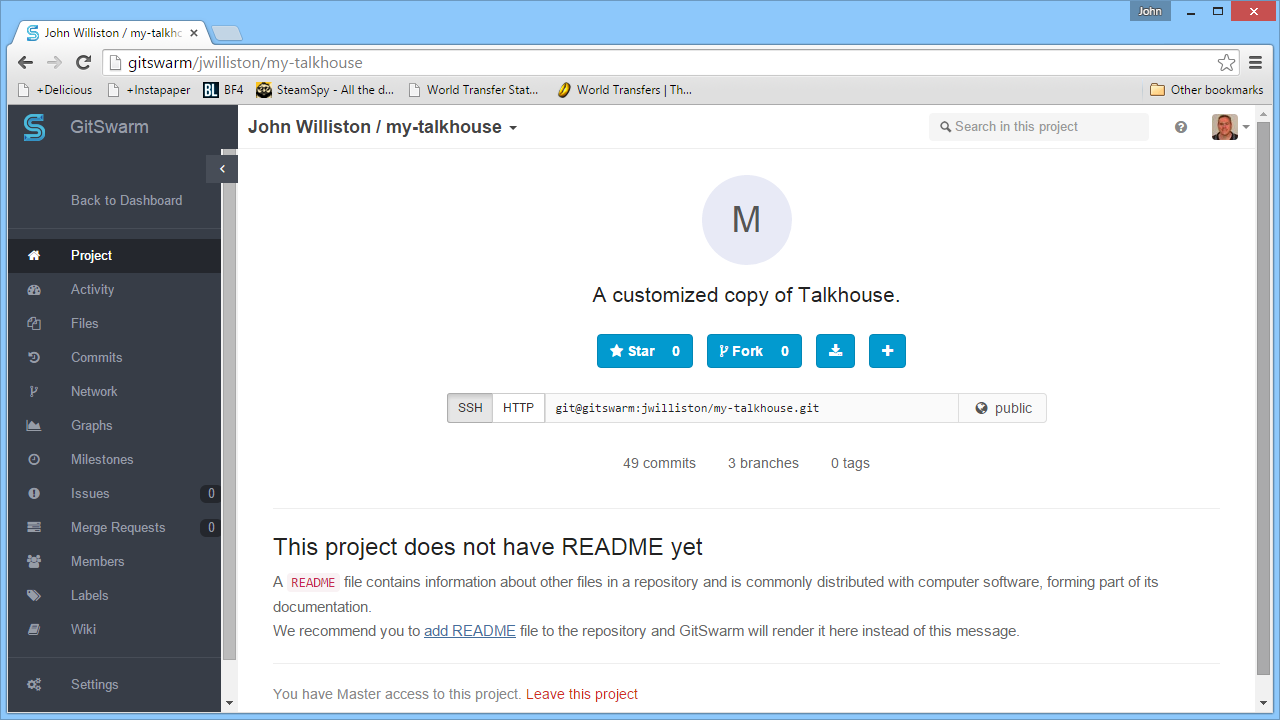Click Leave this project link
Screen dimensions: 1280x720
coord(581,694)
